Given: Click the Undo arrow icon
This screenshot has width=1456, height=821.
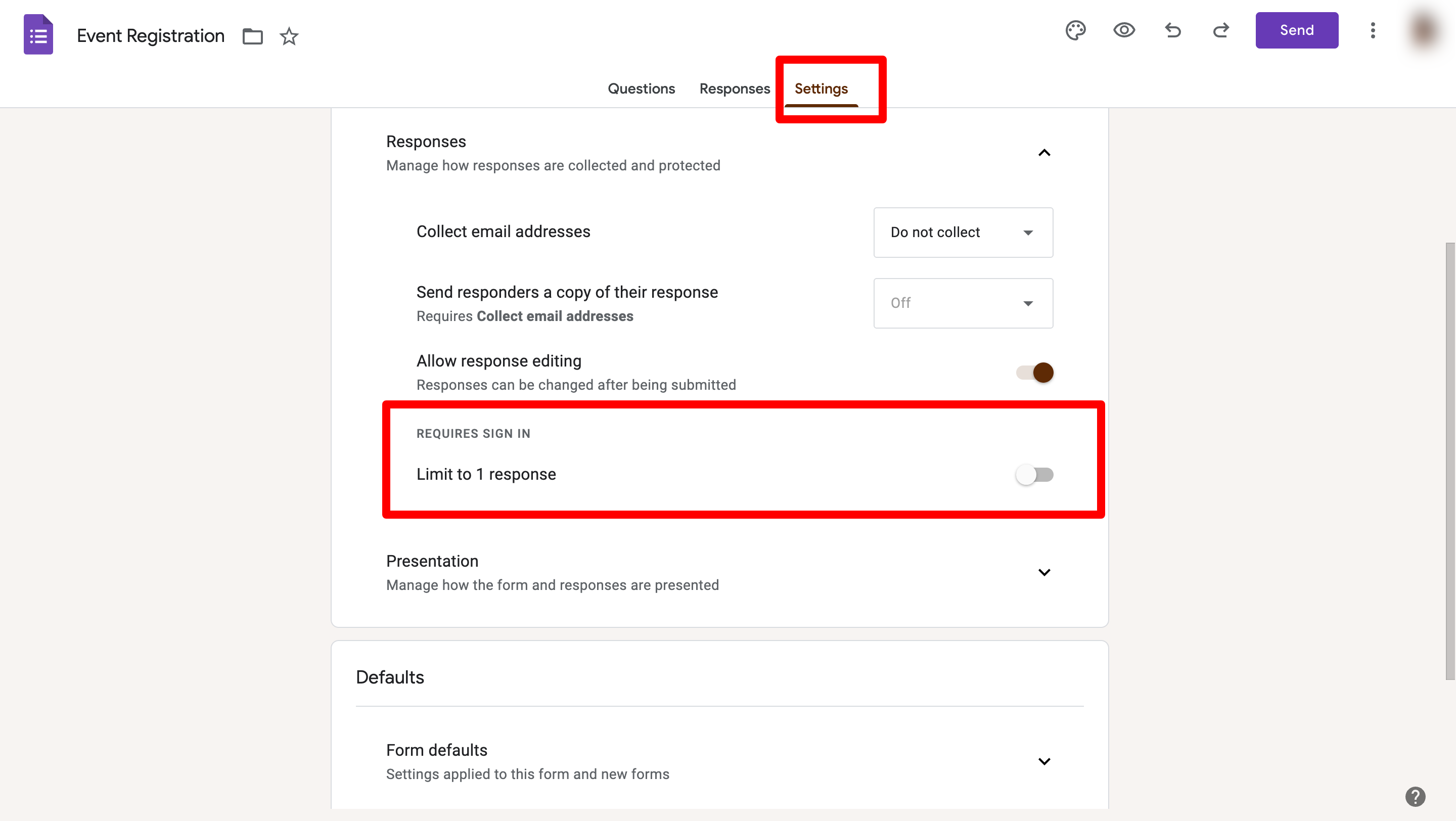Looking at the screenshot, I should pos(1173,30).
